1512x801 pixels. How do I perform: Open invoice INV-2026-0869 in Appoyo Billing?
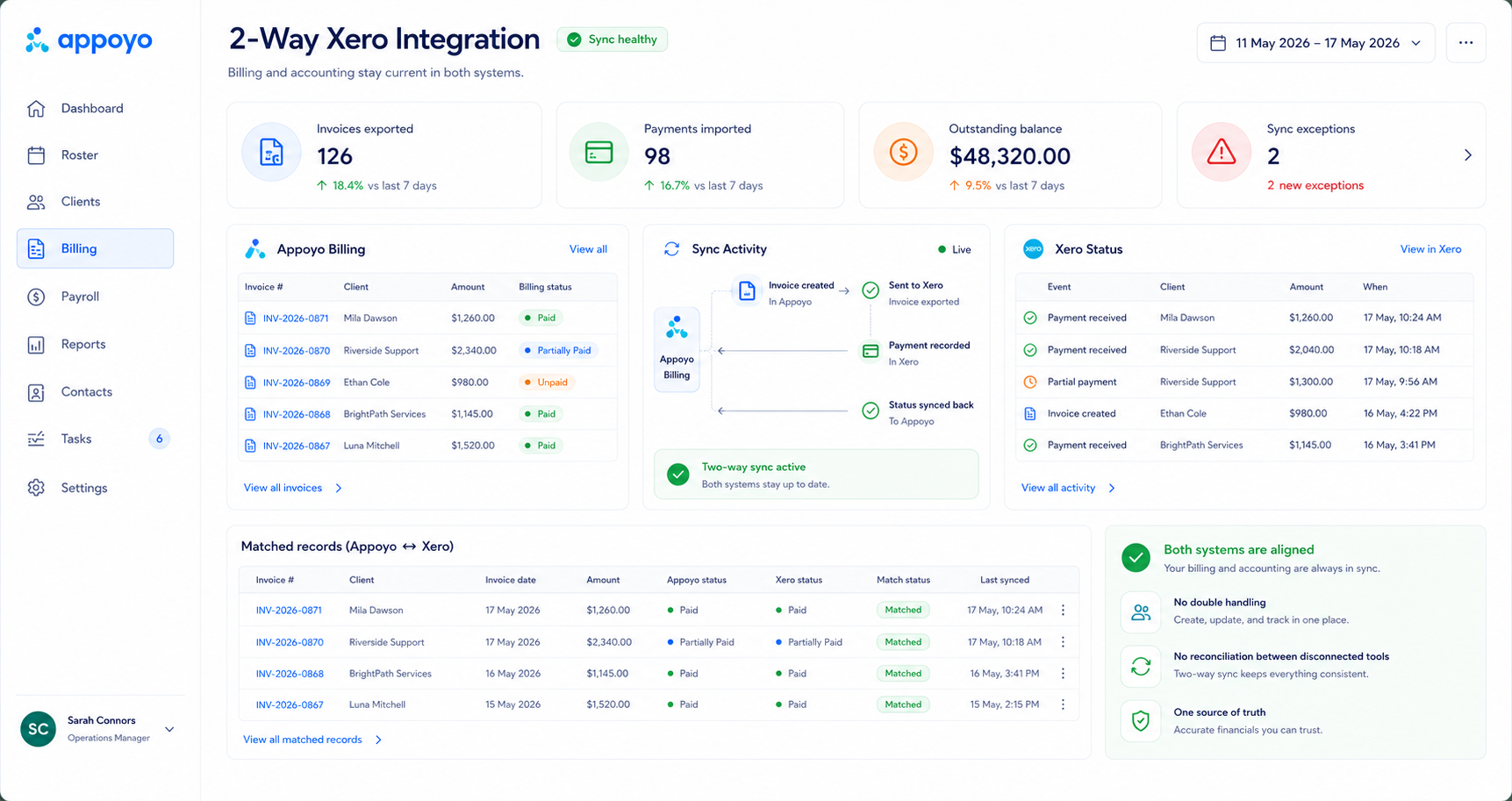[296, 383]
